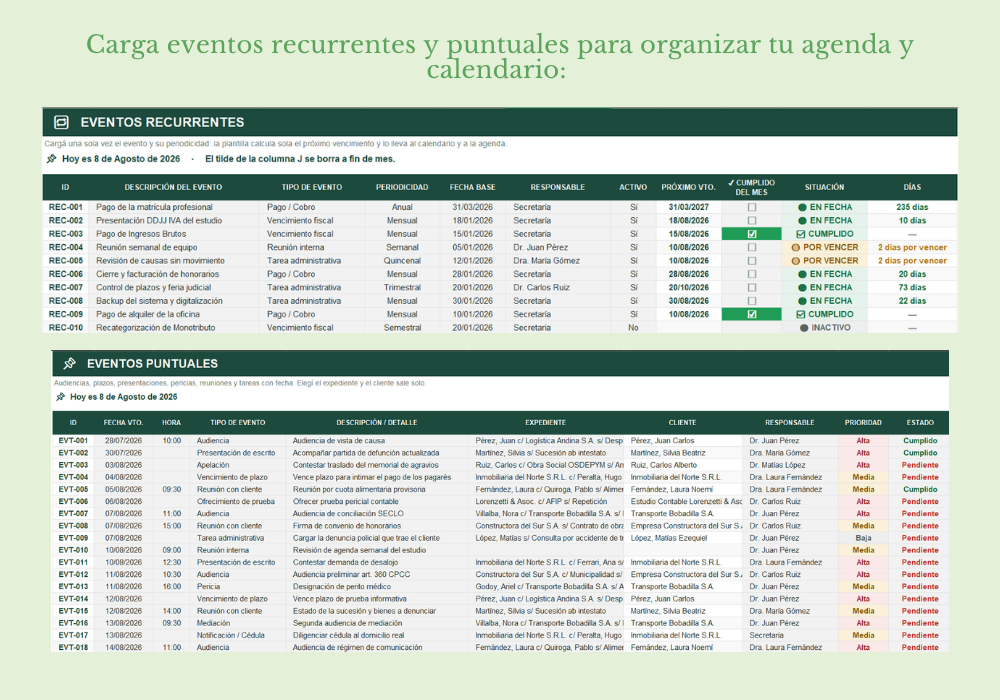Viewport: 1000px width, 700px height.
Task: Click the 'Prioridad' column header
Action: 863,423
